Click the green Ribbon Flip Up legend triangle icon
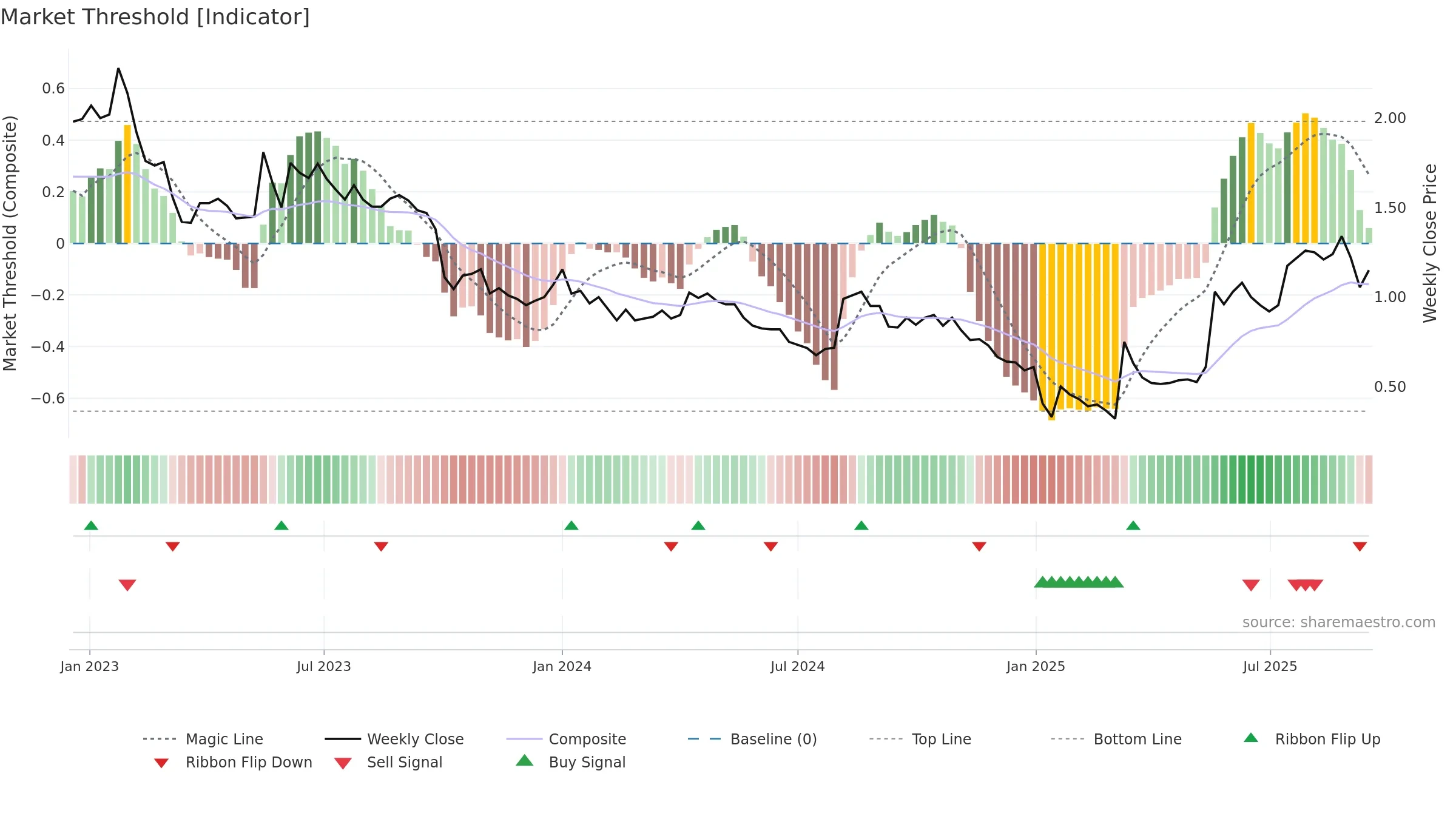 tap(1251, 738)
